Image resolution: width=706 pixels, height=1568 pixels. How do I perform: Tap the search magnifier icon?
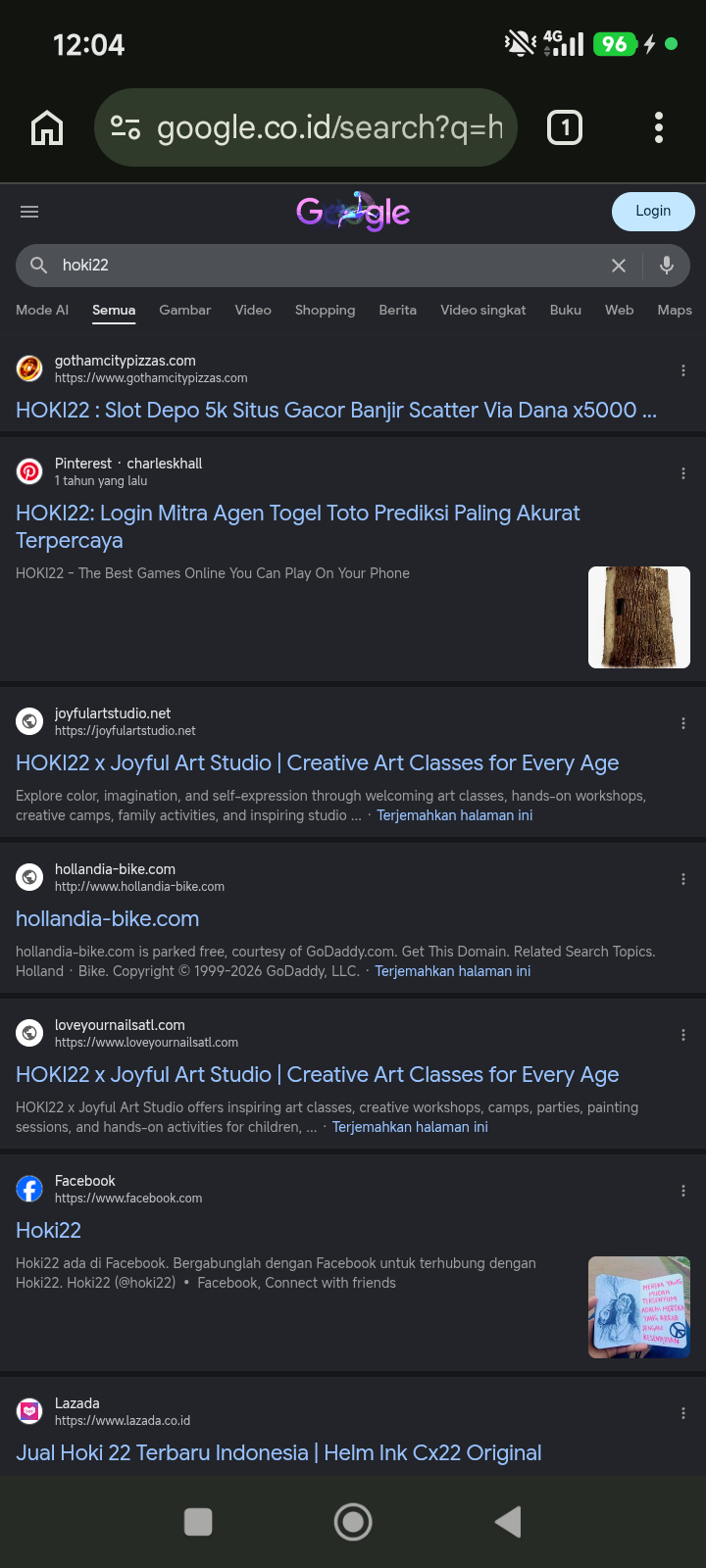[x=39, y=266]
